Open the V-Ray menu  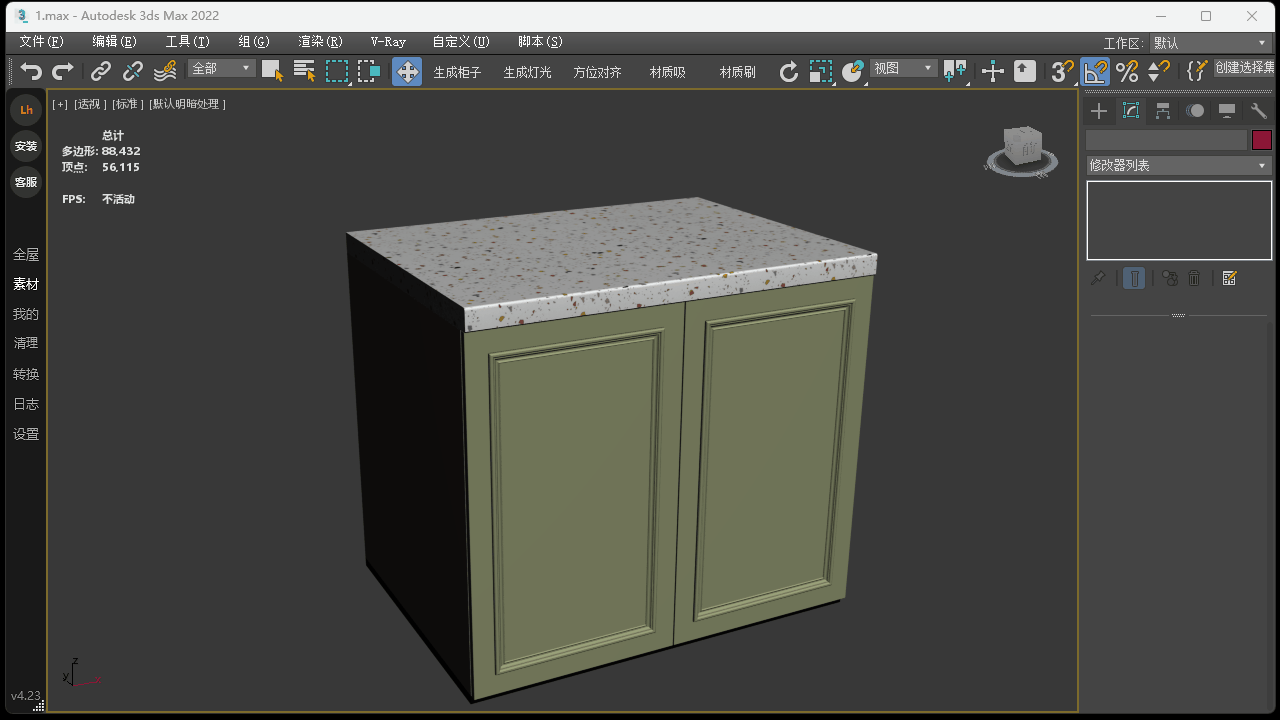(388, 42)
